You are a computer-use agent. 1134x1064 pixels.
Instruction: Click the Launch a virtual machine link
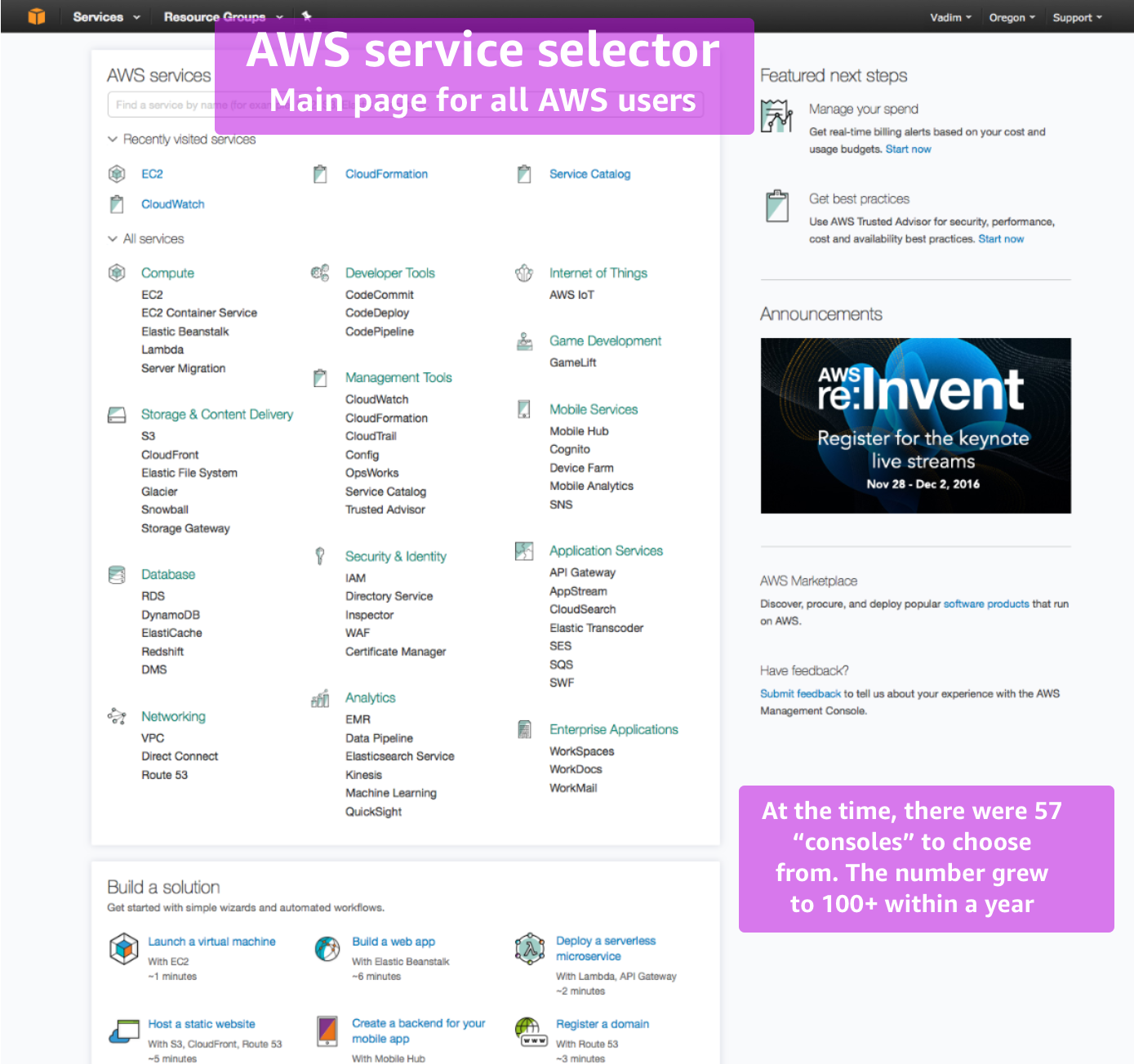(x=211, y=942)
